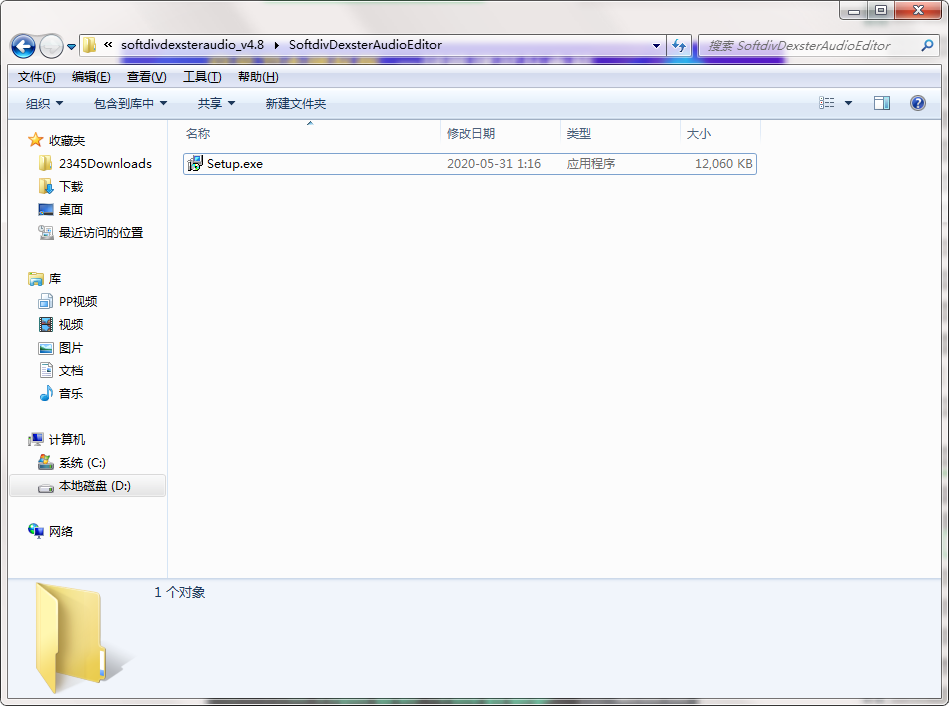Open 图片 library
949x706 pixels.
pos(71,348)
